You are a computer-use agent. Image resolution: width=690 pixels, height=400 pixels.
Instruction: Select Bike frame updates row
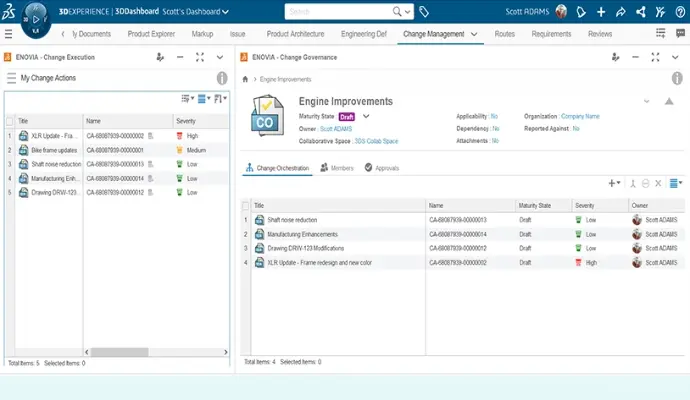(x=117, y=150)
